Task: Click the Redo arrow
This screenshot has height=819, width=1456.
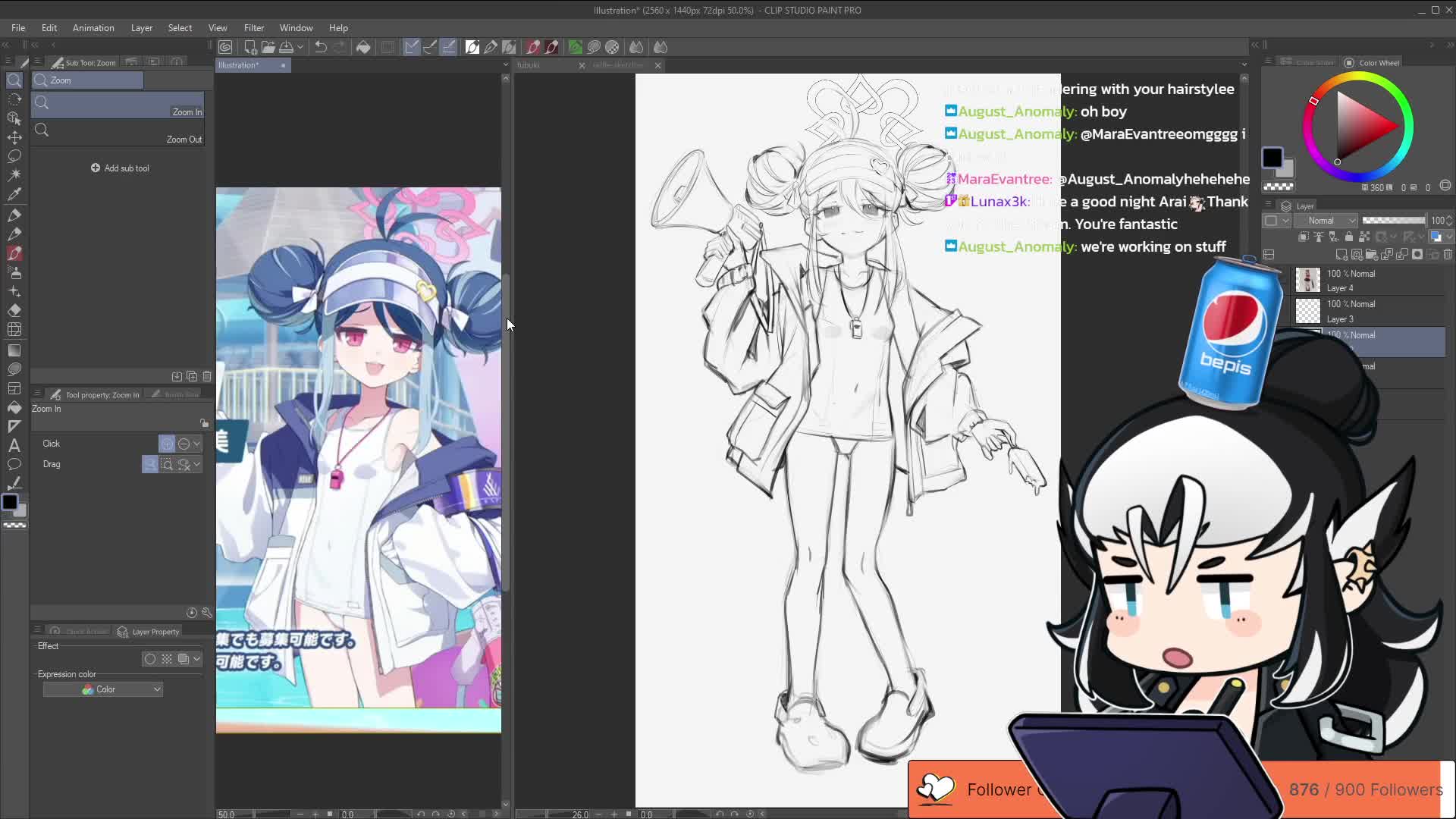Action: tap(339, 47)
